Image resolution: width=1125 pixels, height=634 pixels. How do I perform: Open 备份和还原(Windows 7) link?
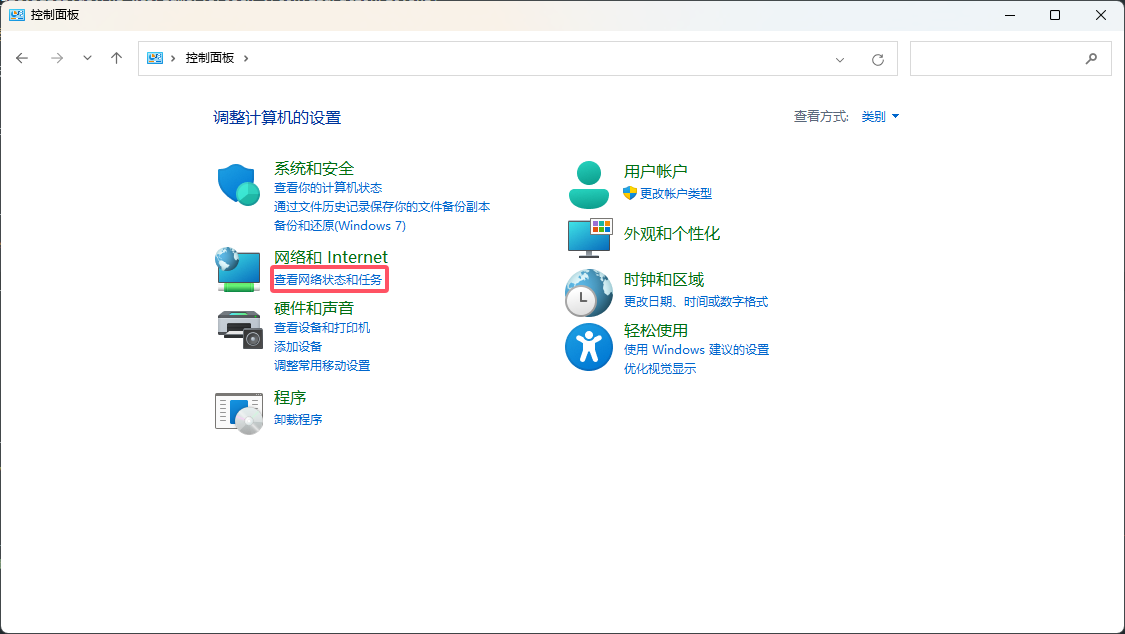click(339, 226)
